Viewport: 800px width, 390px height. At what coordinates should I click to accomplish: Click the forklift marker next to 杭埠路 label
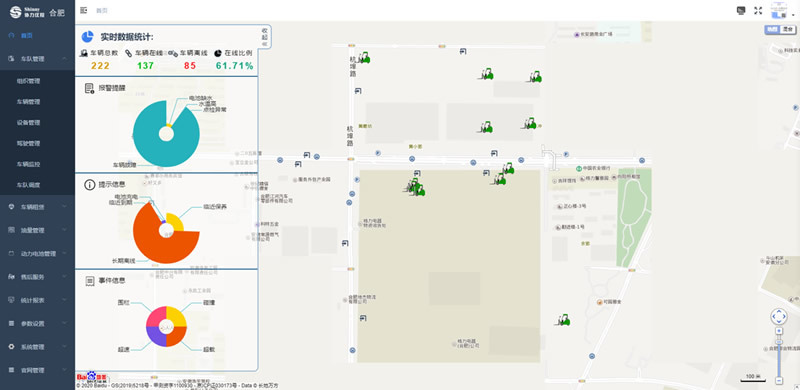coord(363,58)
